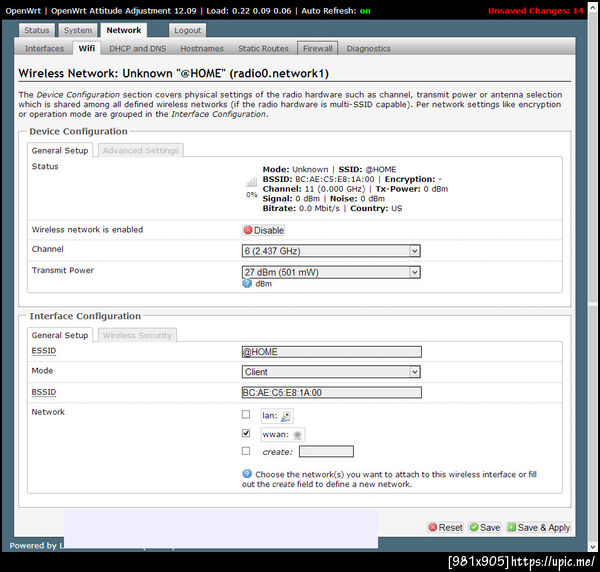Open the Transmit Power dropdown
600x572 pixels.
pyautogui.click(x=331, y=272)
